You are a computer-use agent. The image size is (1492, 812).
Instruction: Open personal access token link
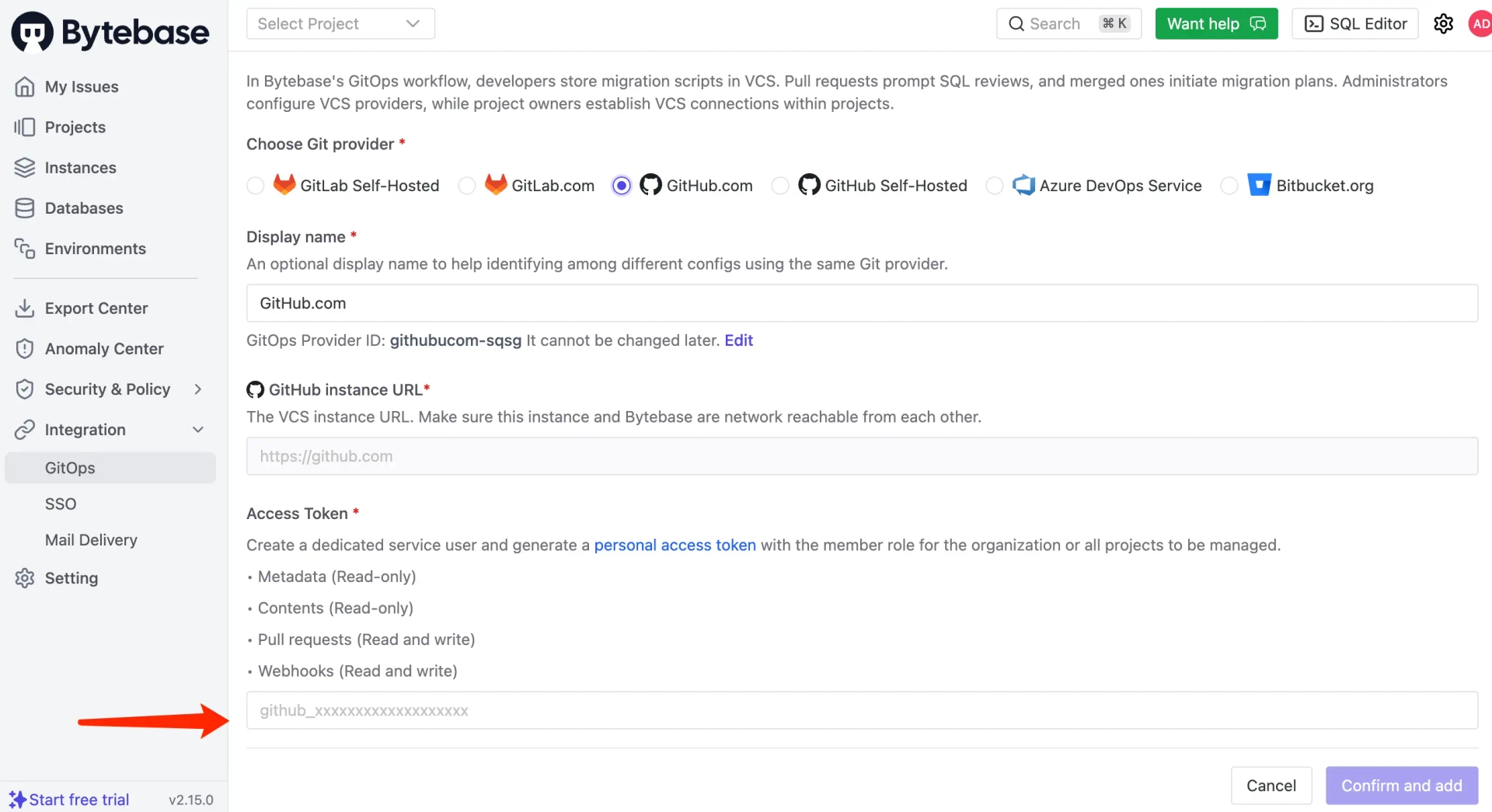675,545
